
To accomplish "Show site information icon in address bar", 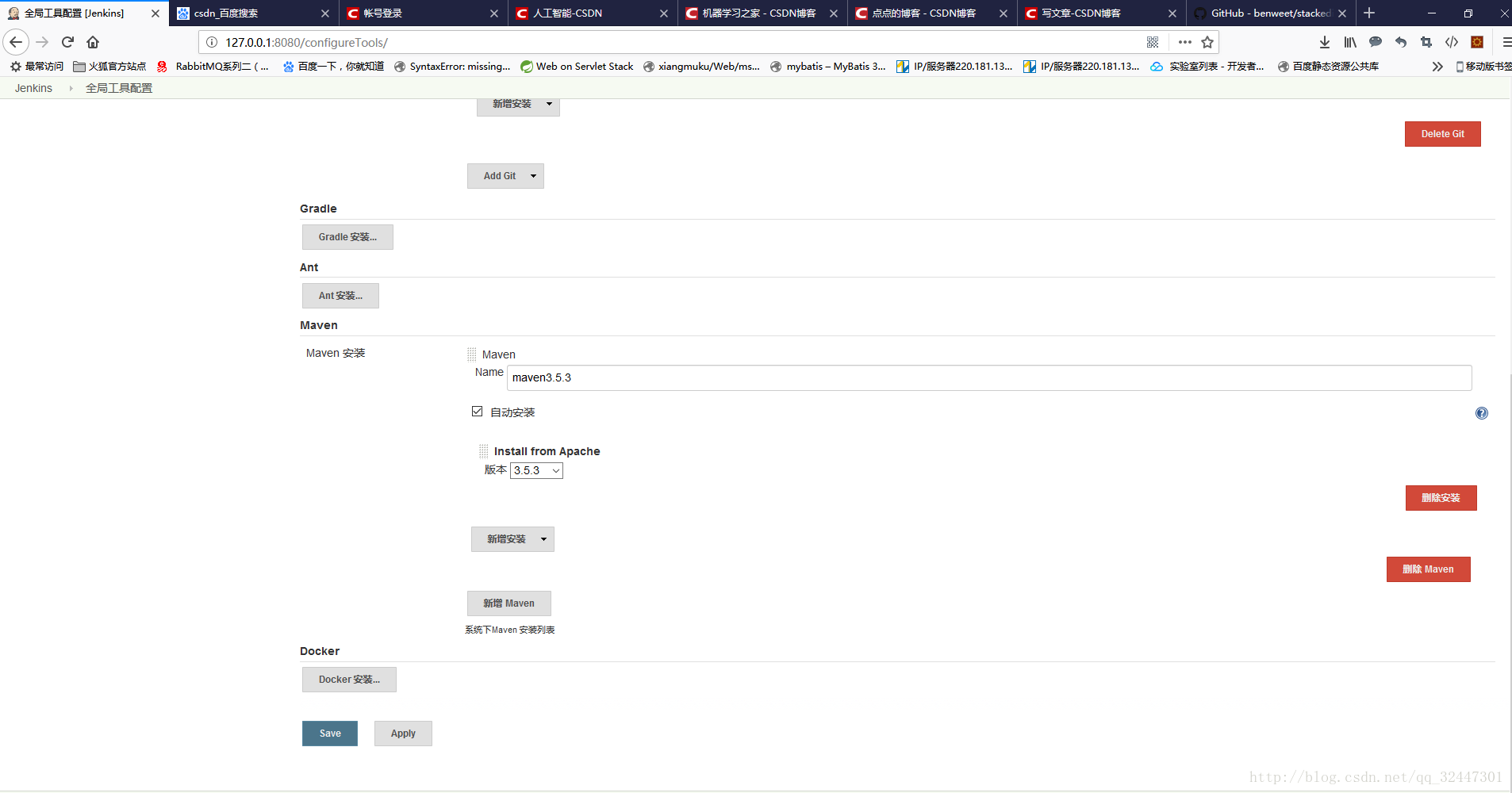I will pyautogui.click(x=212, y=42).
